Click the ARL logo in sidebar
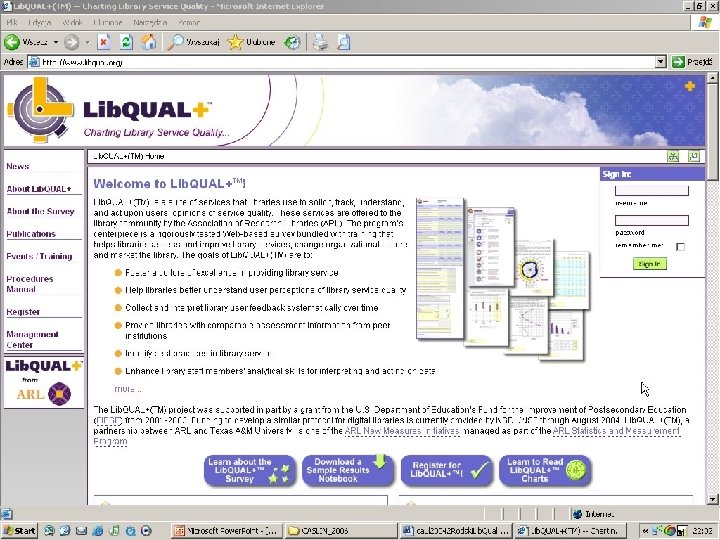 tap(44, 394)
